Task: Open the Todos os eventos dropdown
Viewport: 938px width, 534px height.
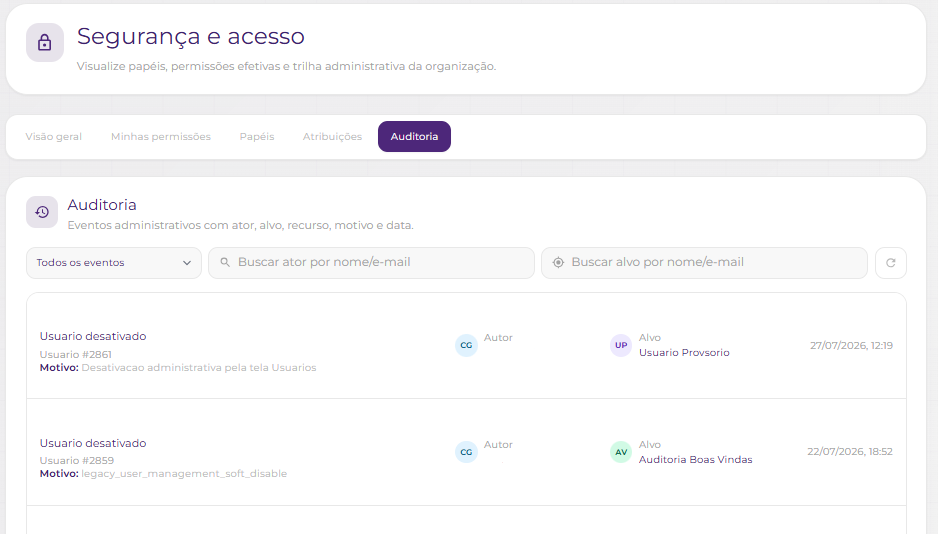Action: tap(114, 263)
